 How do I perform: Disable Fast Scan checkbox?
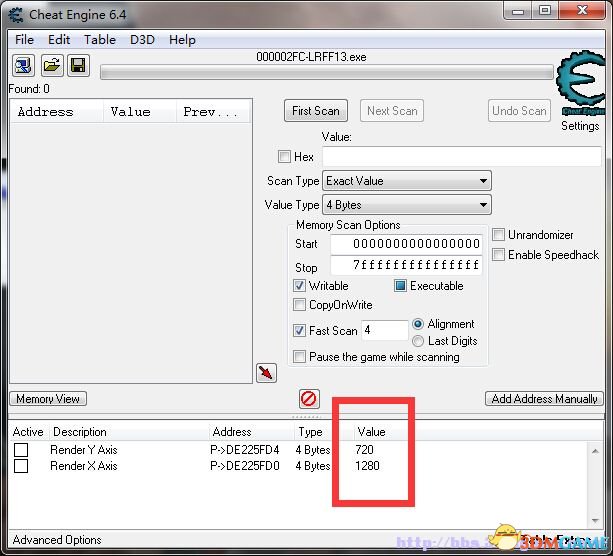click(x=299, y=331)
